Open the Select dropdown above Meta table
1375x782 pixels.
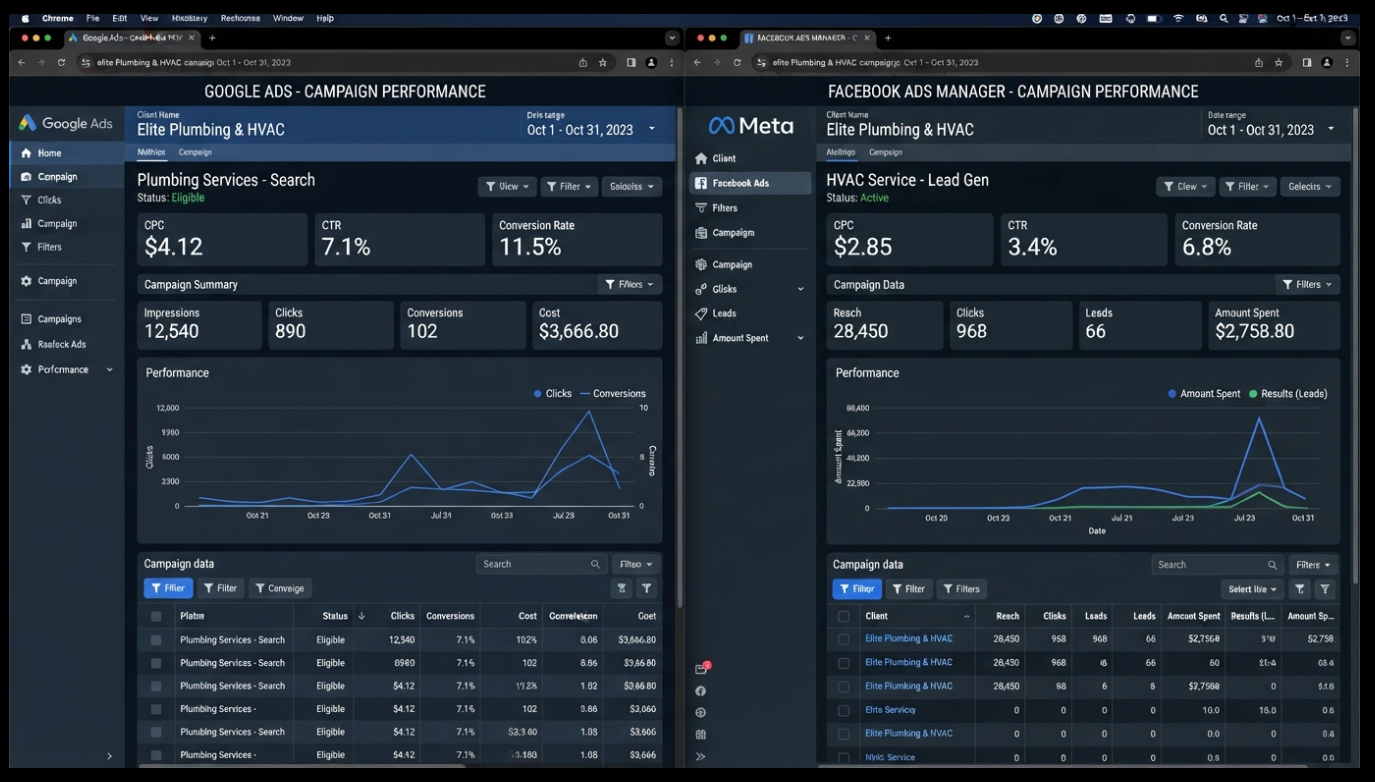tap(1251, 590)
